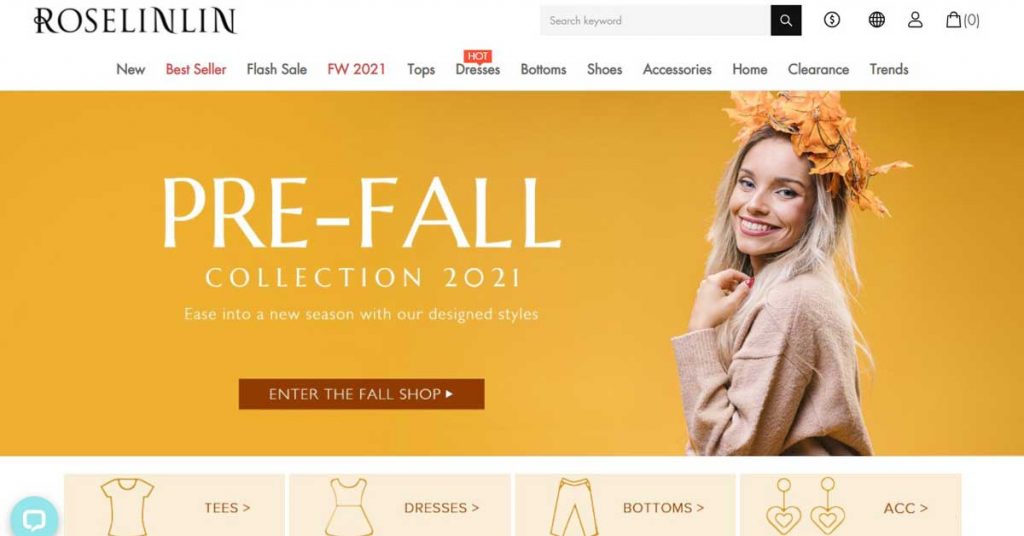
Task: Open the live chat bubble widget
Action: pyautogui.click(x=33, y=519)
